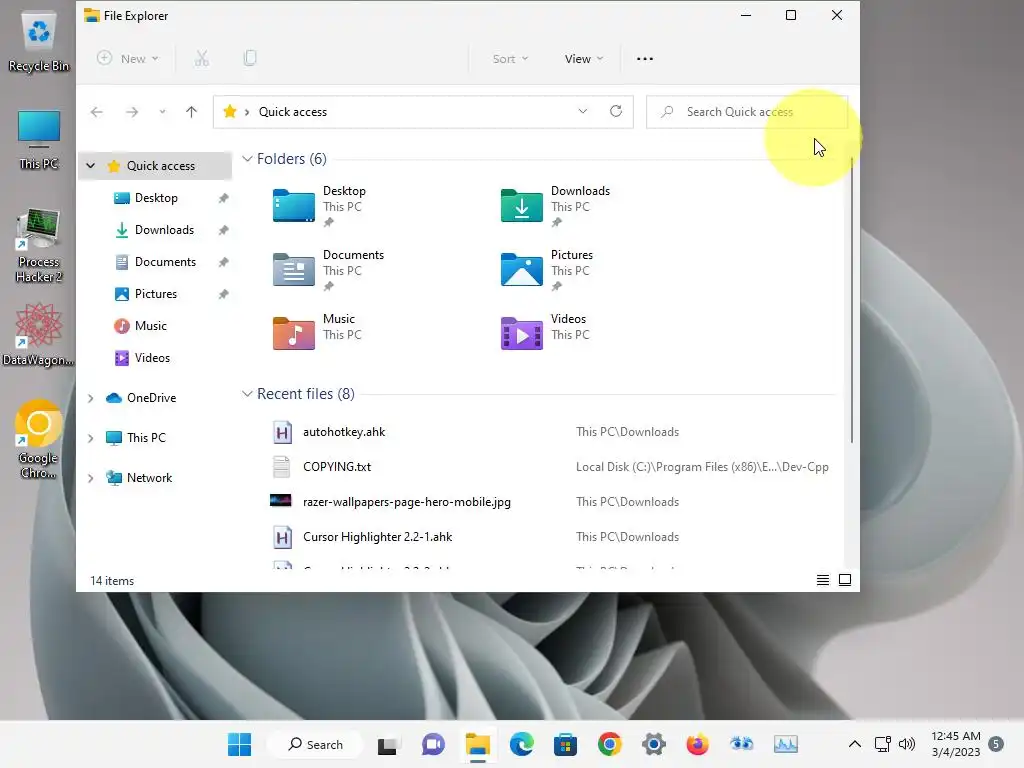Image resolution: width=1024 pixels, height=768 pixels.
Task: Click pin icon next to Documents in sidebar
Action: pos(223,262)
